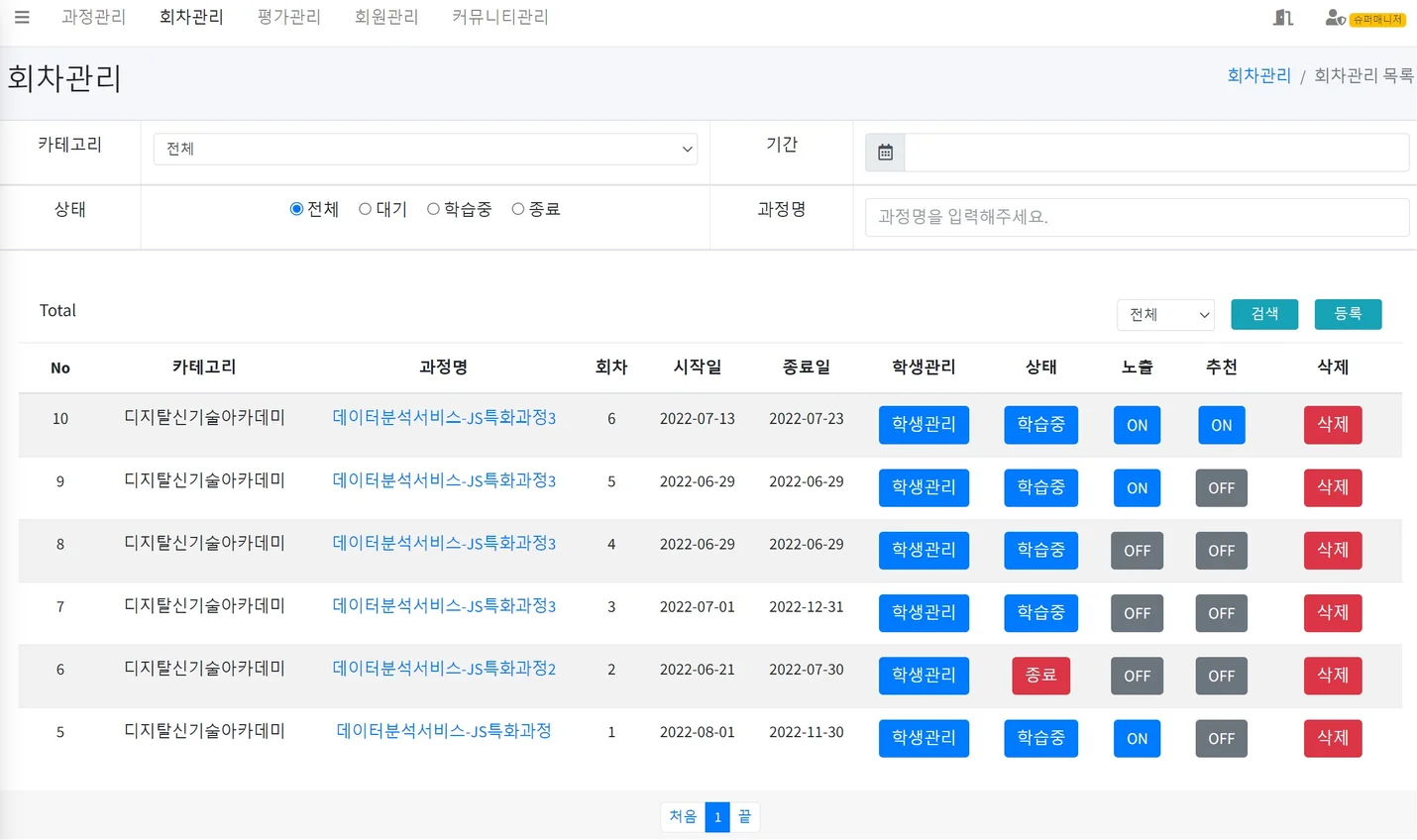This screenshot has height=840, width=1417.
Task: Toggle 추천 OFF for row 8
Action: click(x=1221, y=551)
